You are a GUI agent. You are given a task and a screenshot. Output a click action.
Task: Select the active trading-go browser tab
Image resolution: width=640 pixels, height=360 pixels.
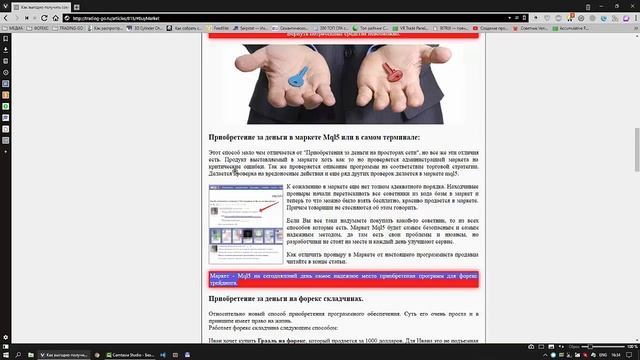[x=41, y=7]
